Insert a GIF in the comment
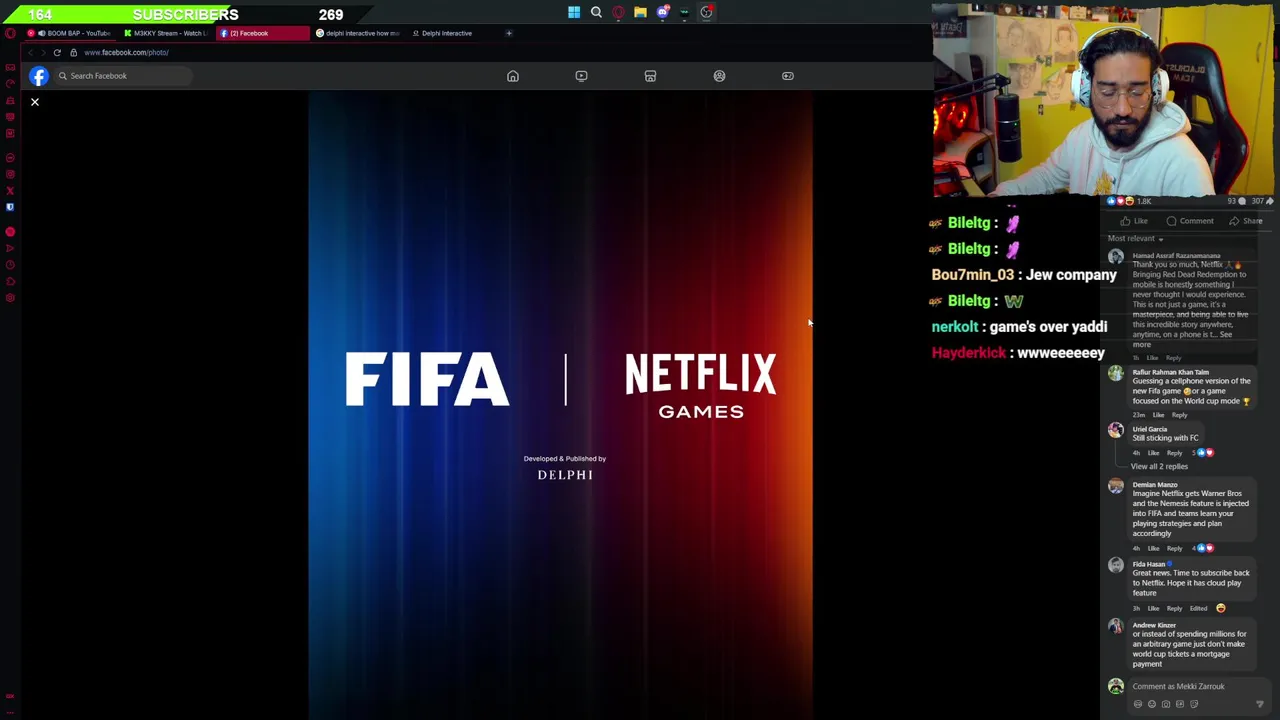 pyautogui.click(x=1180, y=704)
